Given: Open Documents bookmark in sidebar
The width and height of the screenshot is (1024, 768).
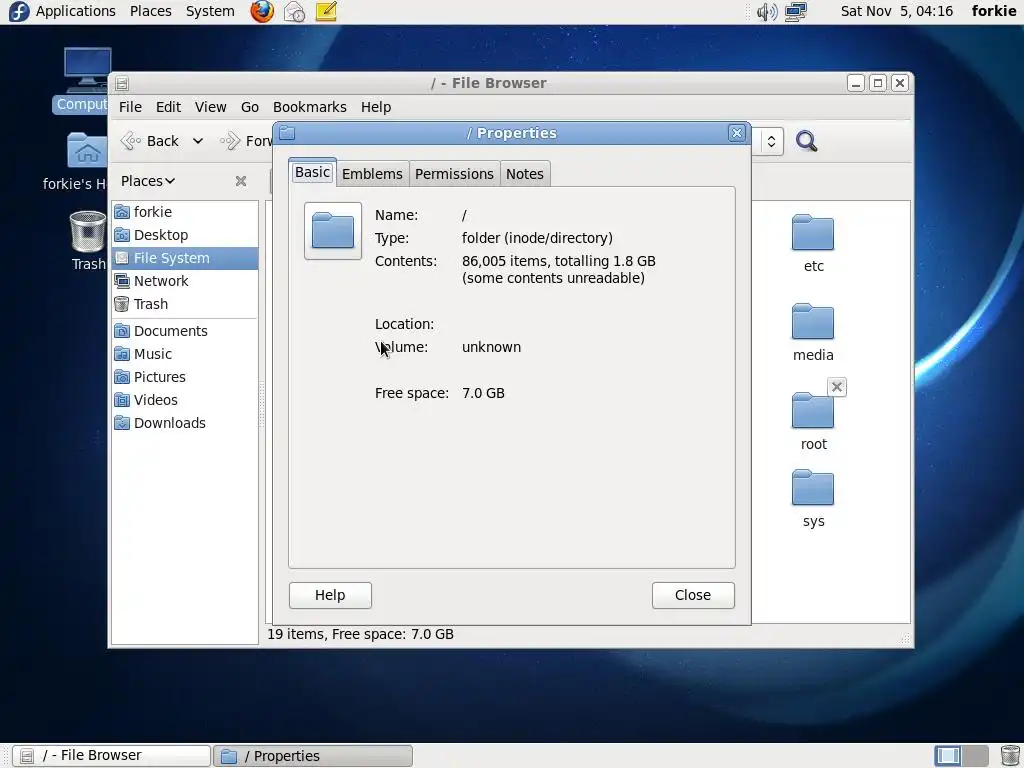Looking at the screenshot, I should 185,331.
